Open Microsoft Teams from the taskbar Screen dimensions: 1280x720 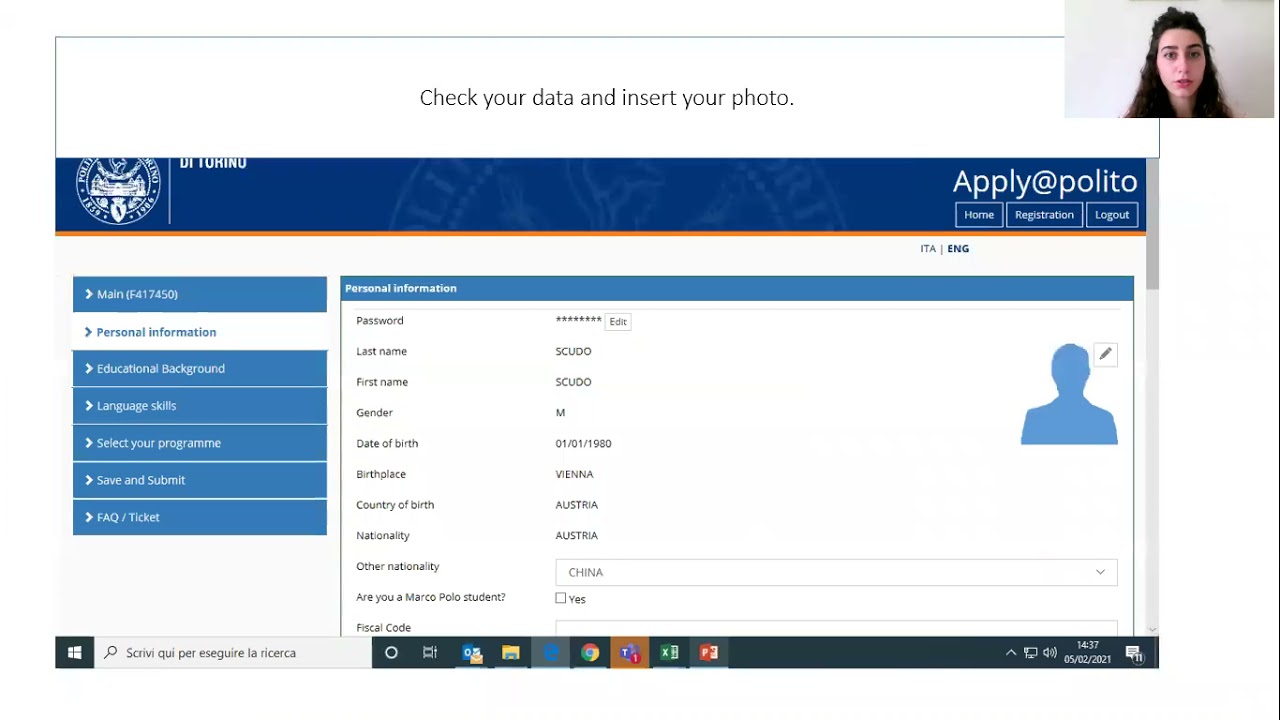click(x=630, y=653)
